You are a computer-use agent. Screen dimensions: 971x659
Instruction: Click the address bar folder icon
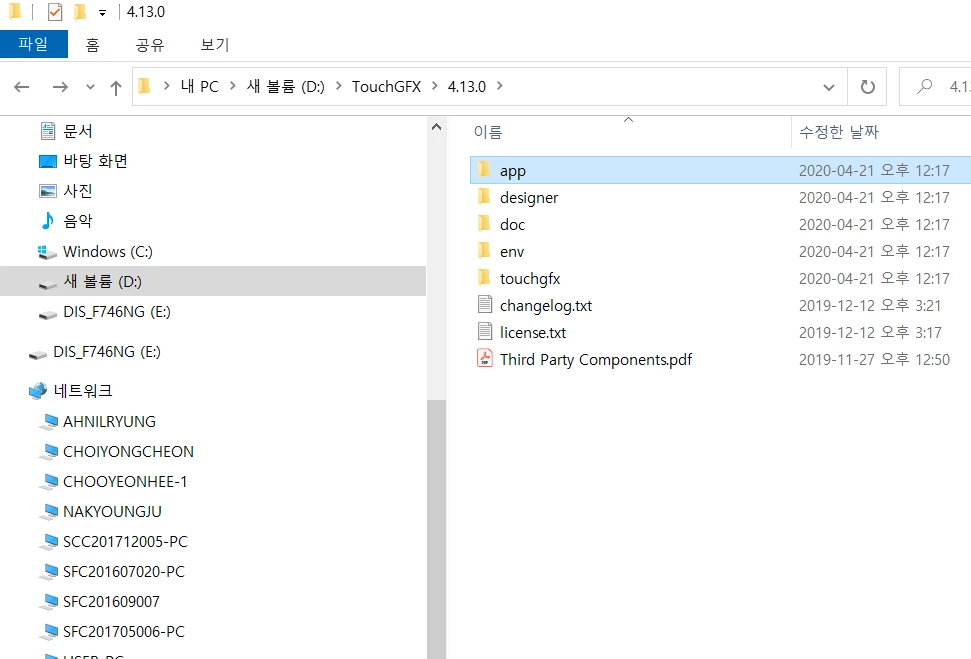(144, 86)
